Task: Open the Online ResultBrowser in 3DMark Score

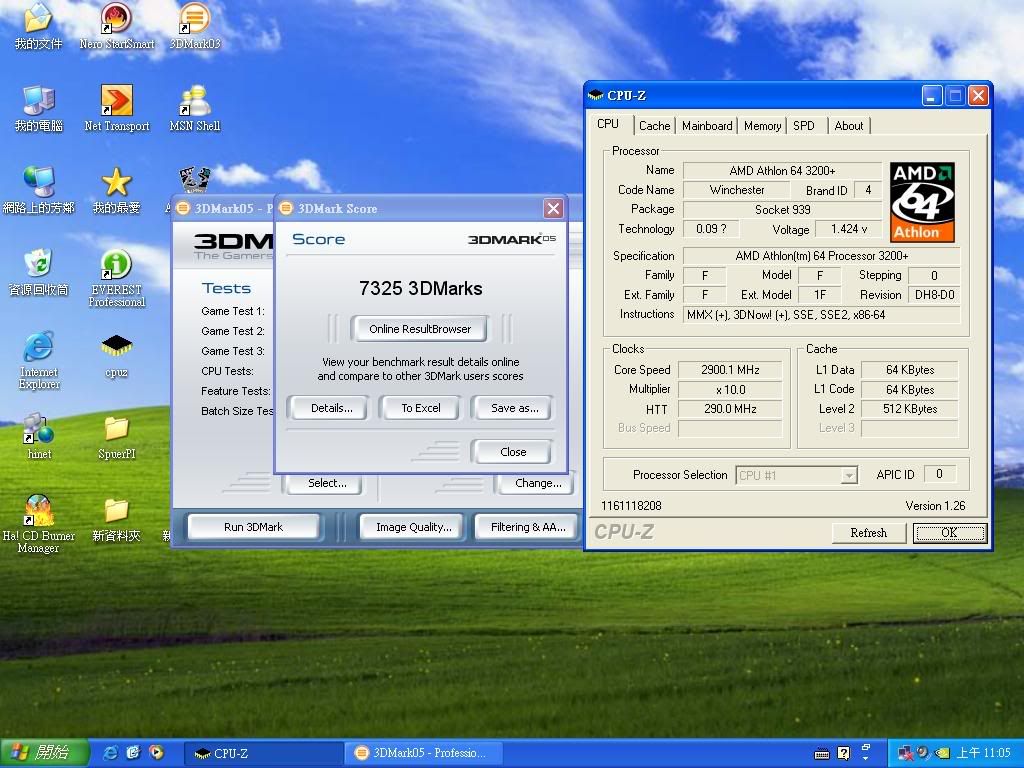Action: click(419, 328)
